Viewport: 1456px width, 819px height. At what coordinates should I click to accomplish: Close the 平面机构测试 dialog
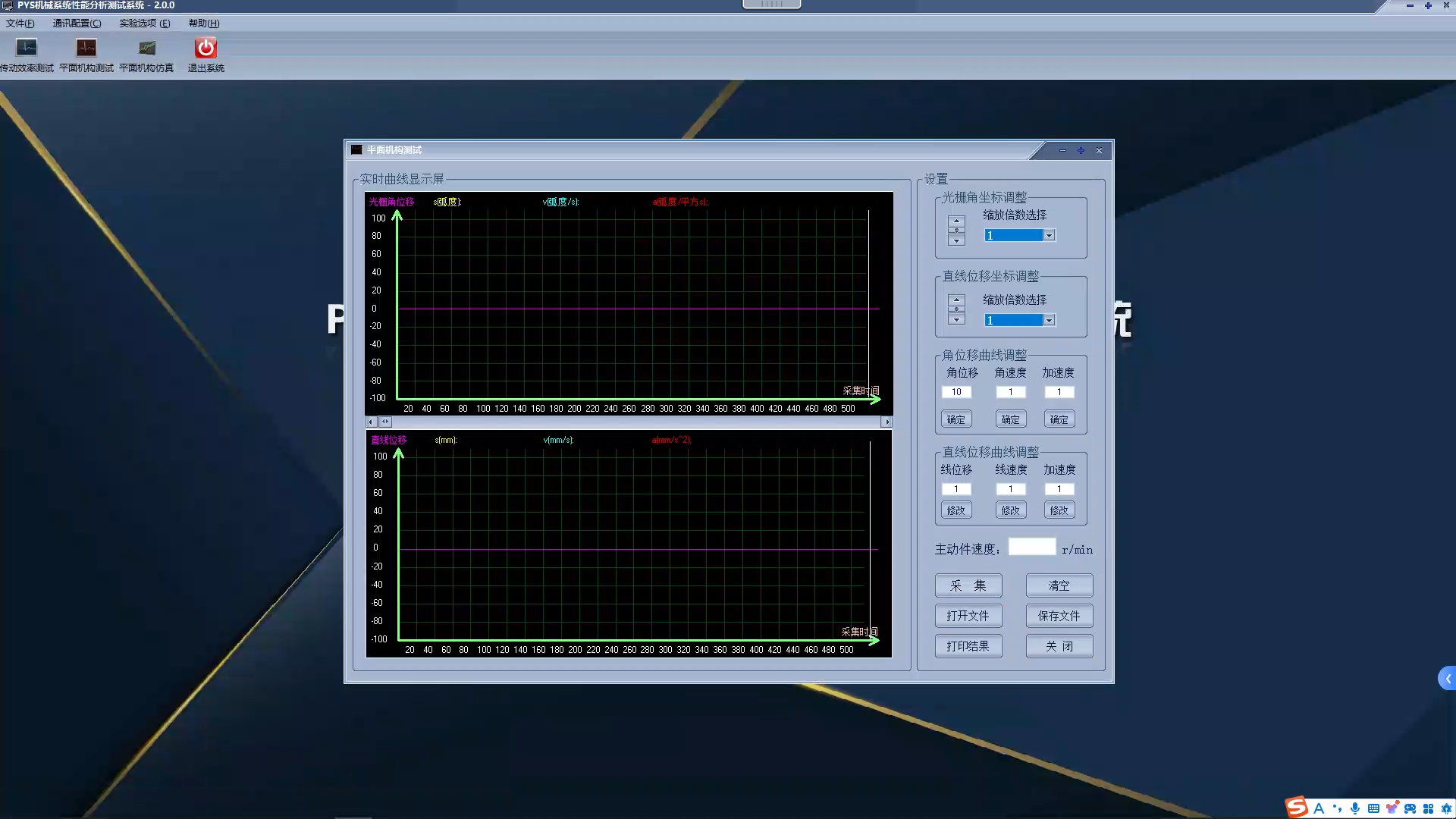1099,150
